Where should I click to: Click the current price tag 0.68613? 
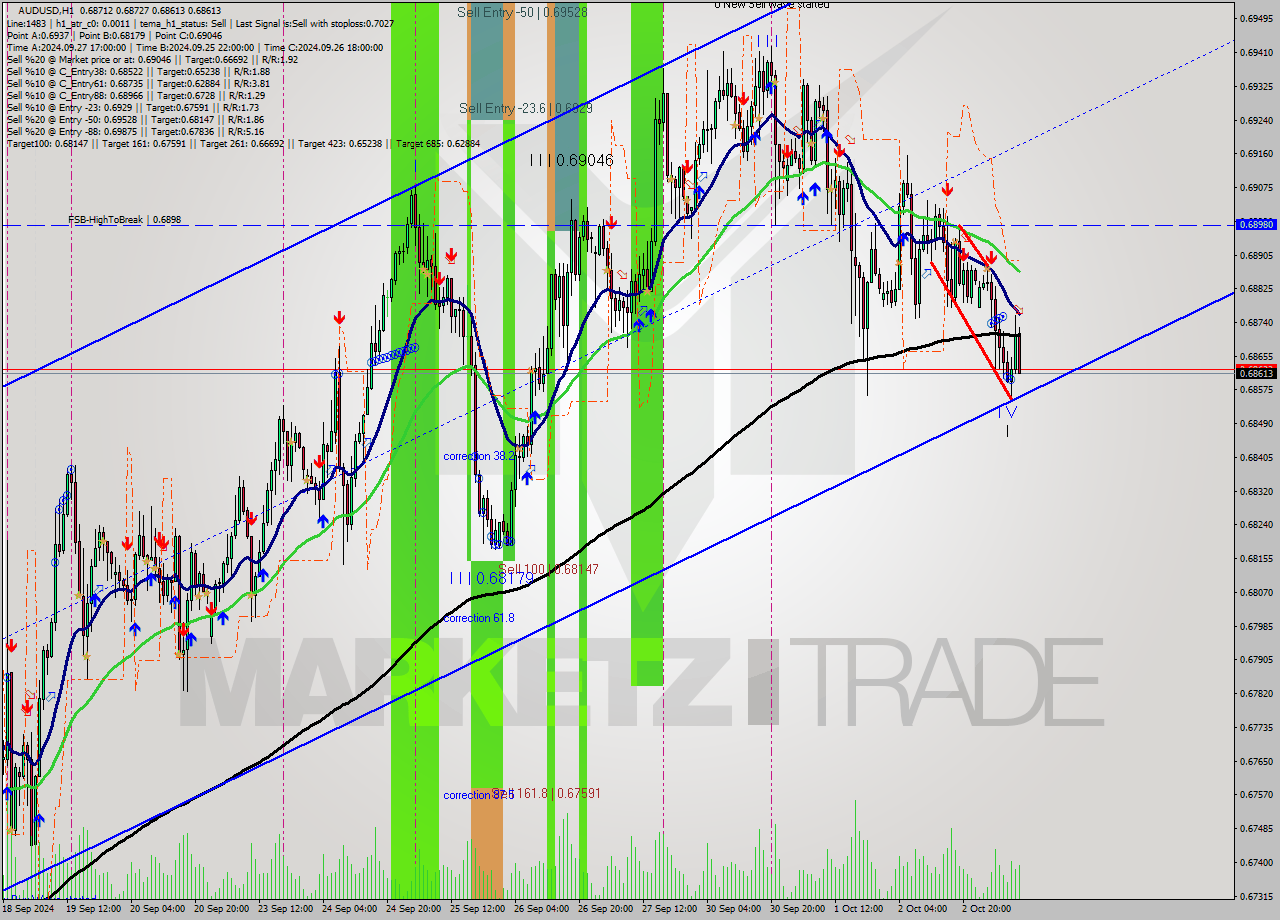(x=1257, y=373)
